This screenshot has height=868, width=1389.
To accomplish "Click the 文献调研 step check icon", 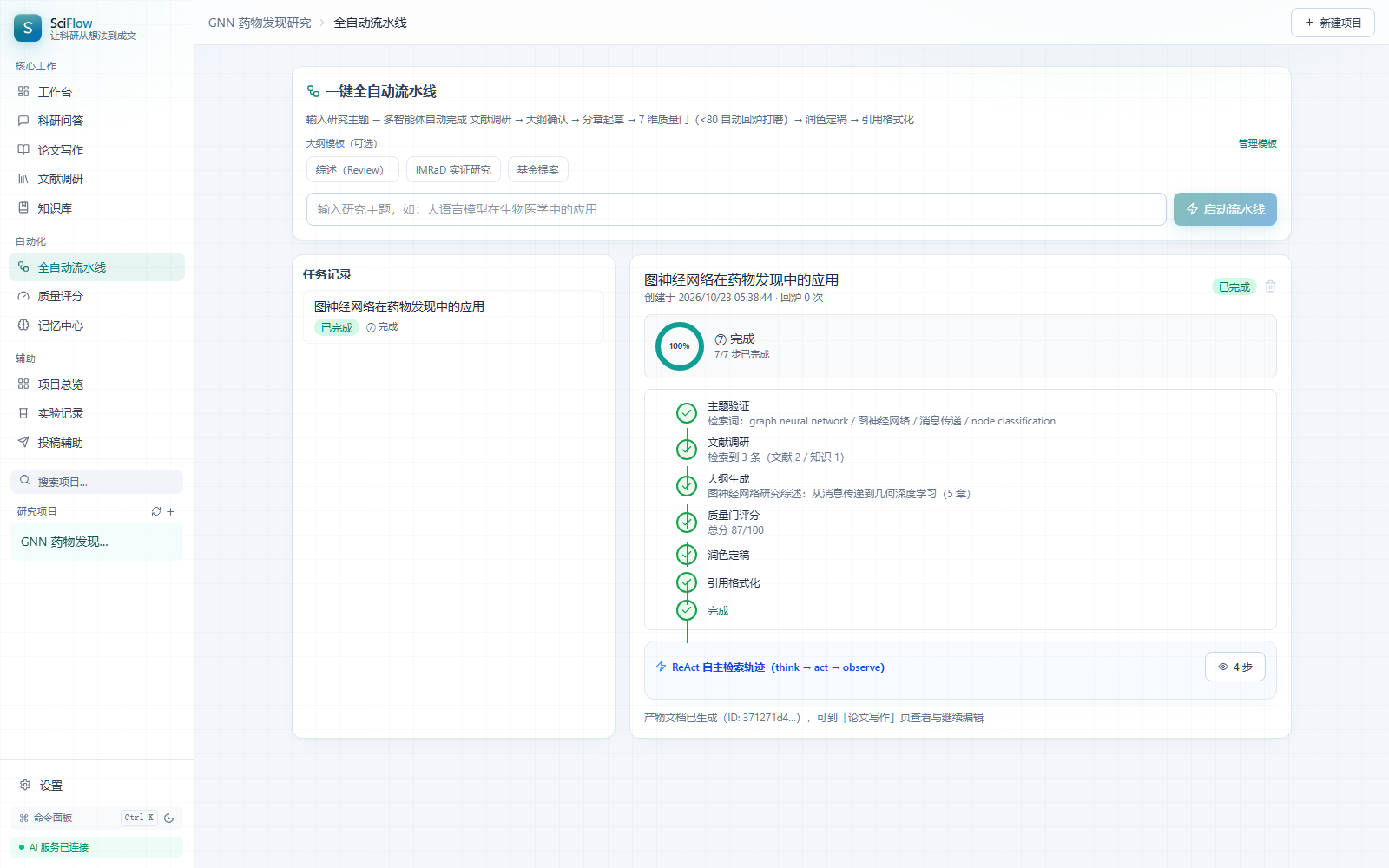I will click(687, 449).
